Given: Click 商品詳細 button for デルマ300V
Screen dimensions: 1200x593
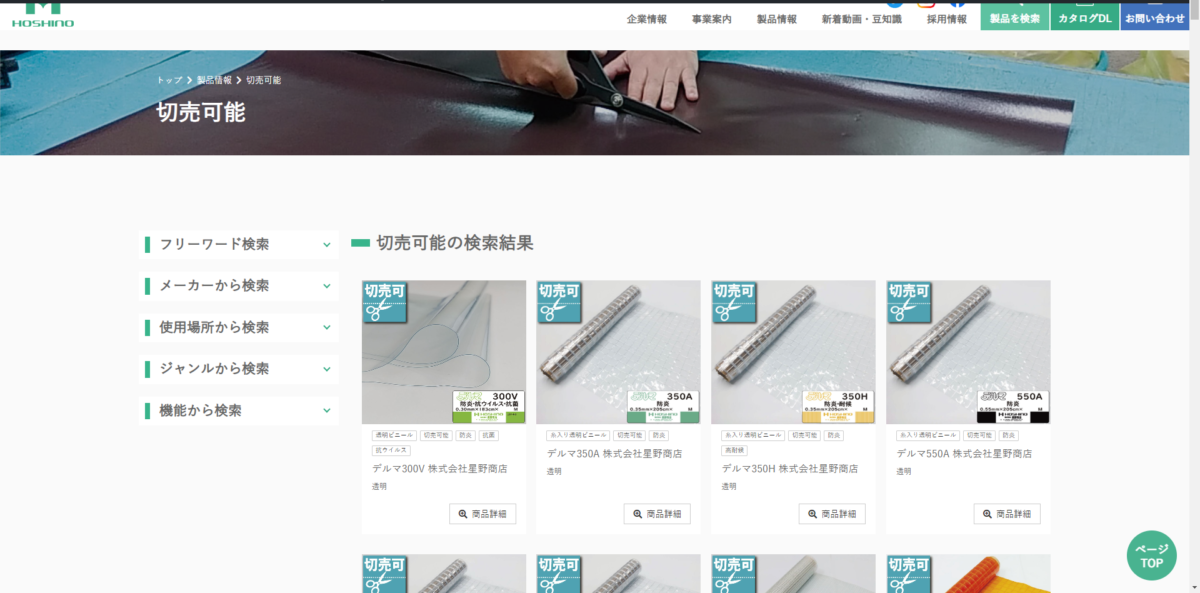Looking at the screenshot, I should (483, 514).
